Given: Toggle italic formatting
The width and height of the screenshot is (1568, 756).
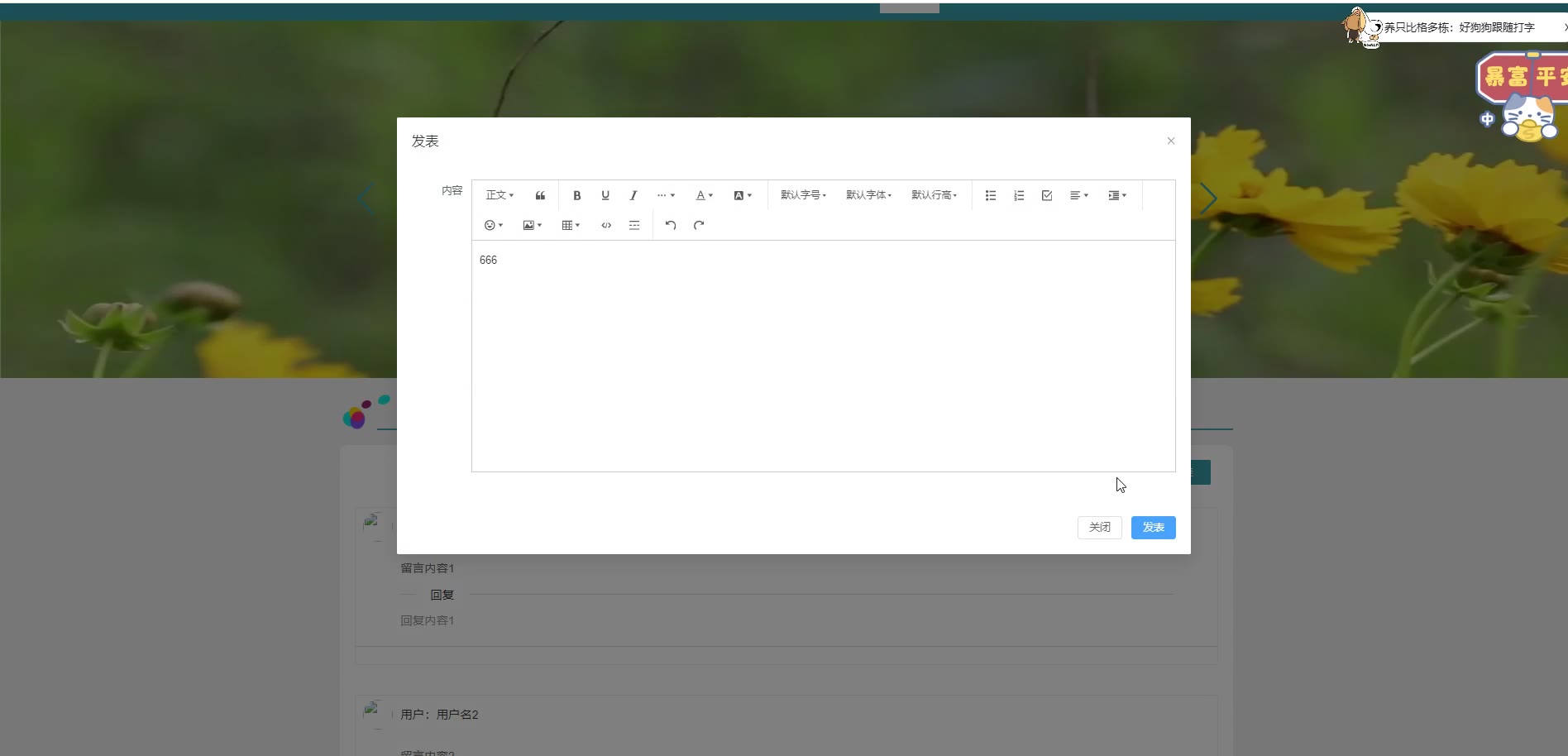Looking at the screenshot, I should coord(633,195).
